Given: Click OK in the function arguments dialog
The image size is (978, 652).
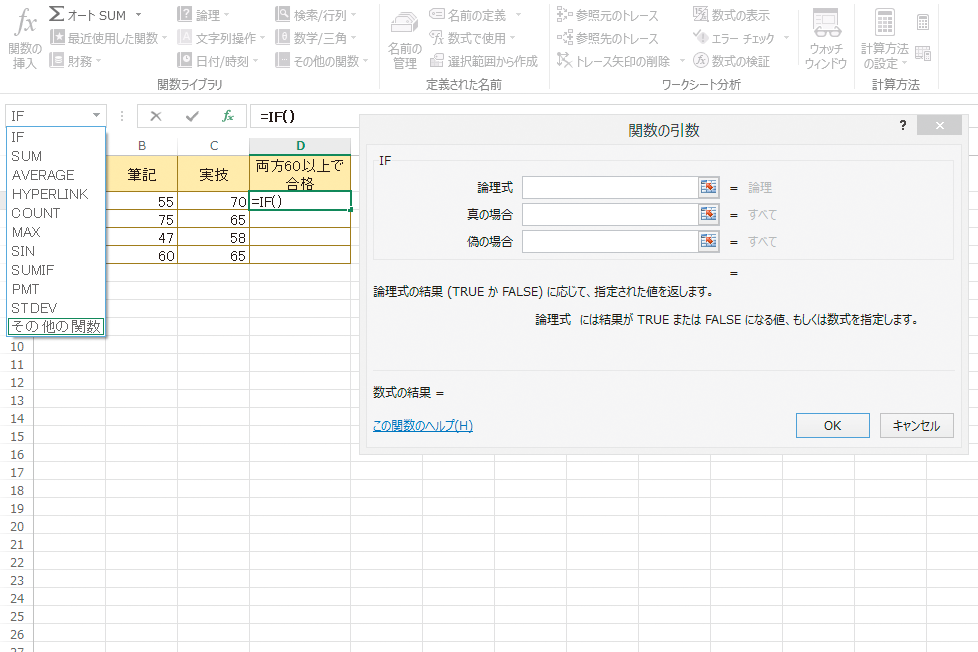Looking at the screenshot, I should (833, 426).
